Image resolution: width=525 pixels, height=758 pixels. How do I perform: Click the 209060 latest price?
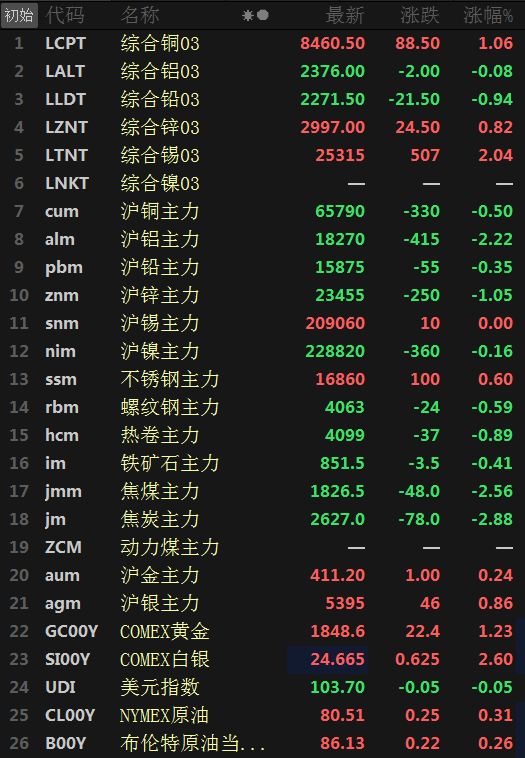point(335,324)
